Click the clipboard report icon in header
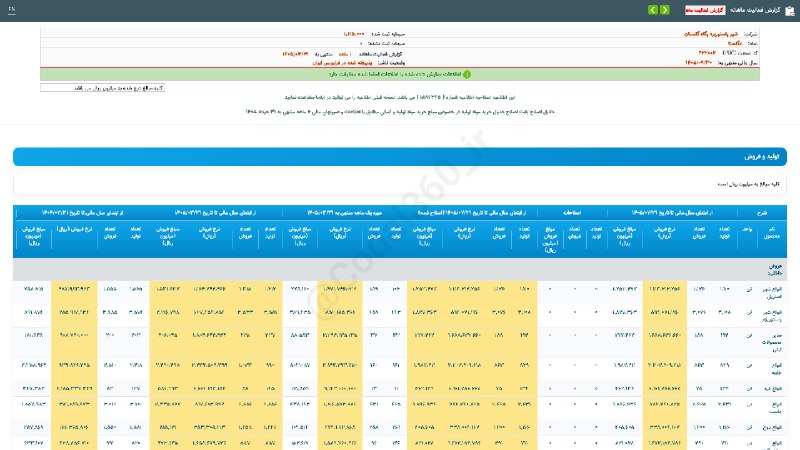This screenshot has height=450, width=800. (x=790, y=10)
